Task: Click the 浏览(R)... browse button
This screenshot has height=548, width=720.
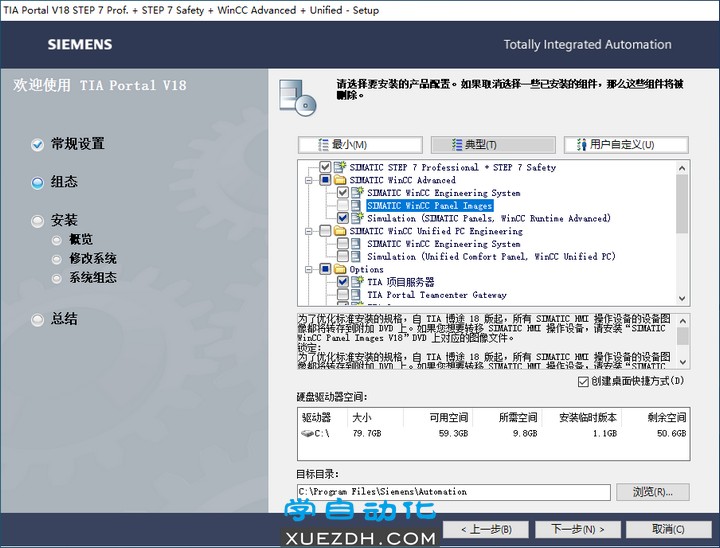Action: [652, 492]
